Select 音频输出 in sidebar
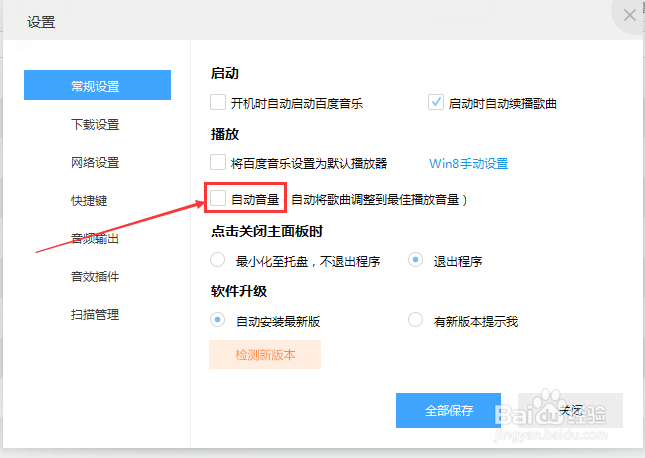Screen dimensions: 645x458 point(95,239)
